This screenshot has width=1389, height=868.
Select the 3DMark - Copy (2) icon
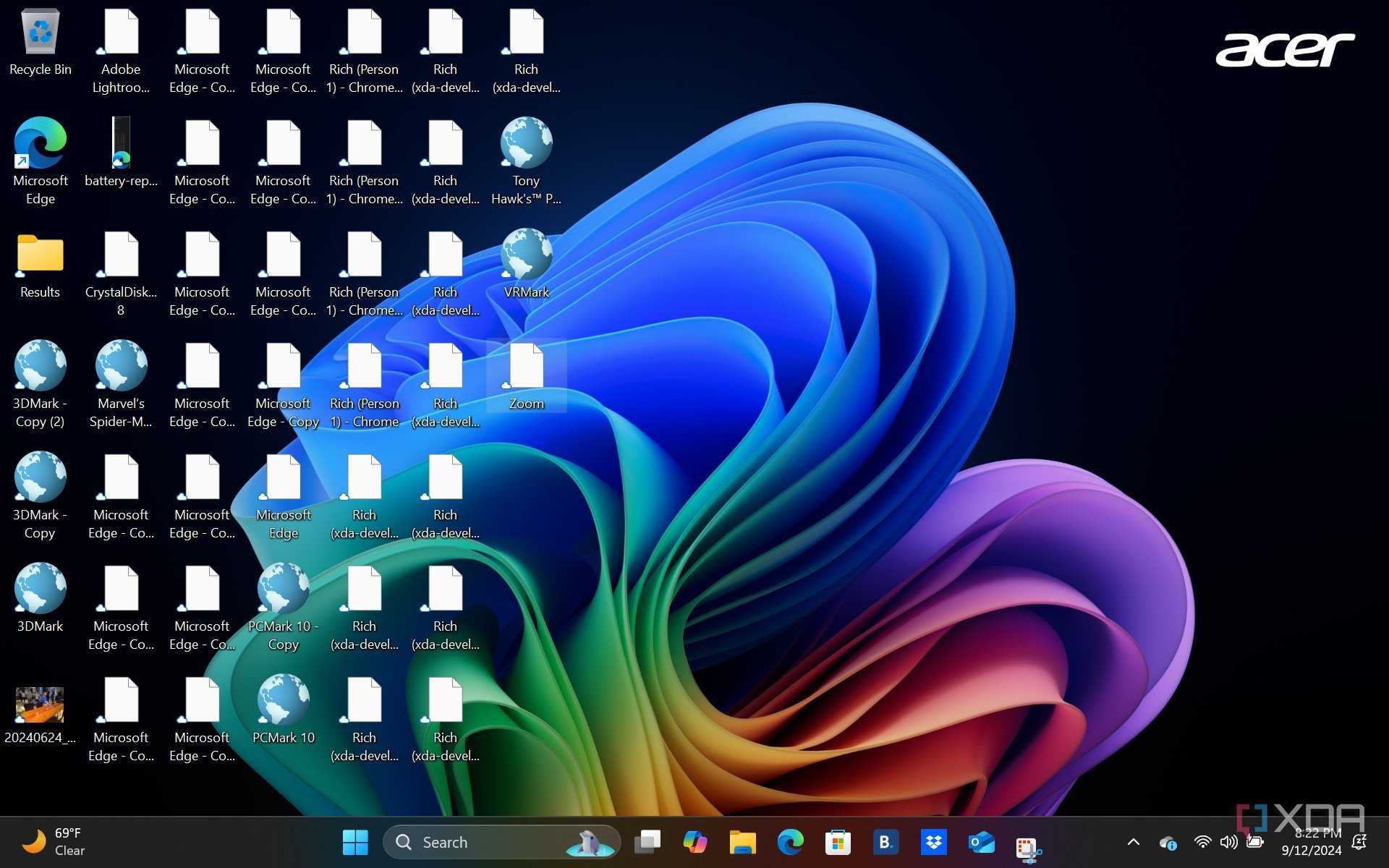pos(41,385)
